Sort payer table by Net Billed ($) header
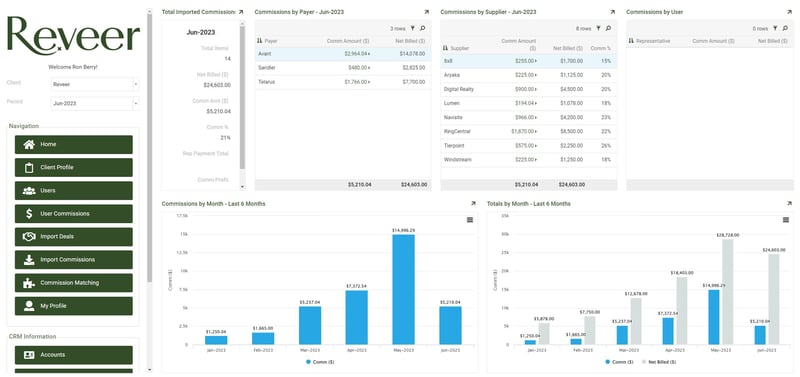The height and width of the screenshot is (377, 800). click(410, 41)
